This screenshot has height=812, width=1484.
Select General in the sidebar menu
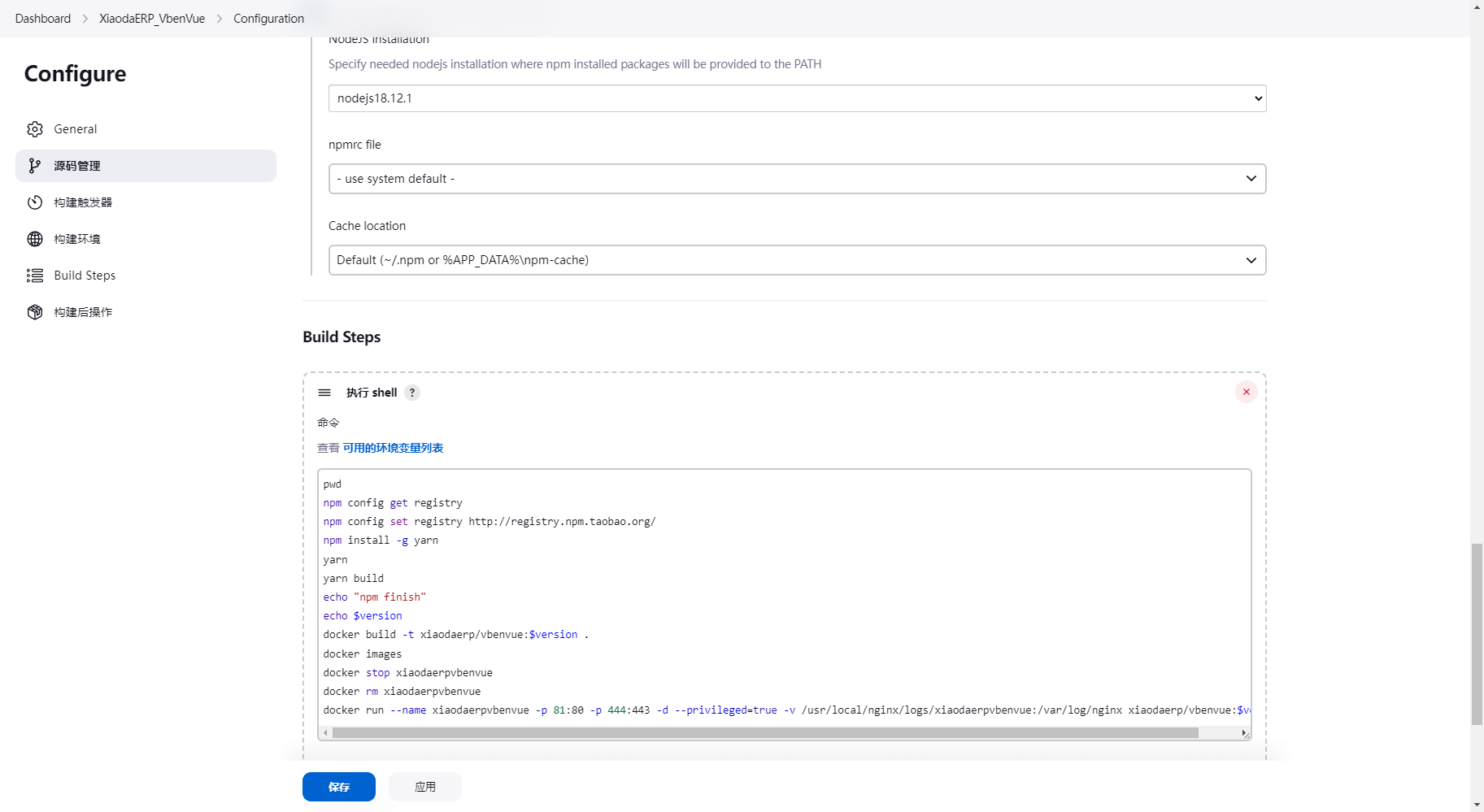pos(76,129)
